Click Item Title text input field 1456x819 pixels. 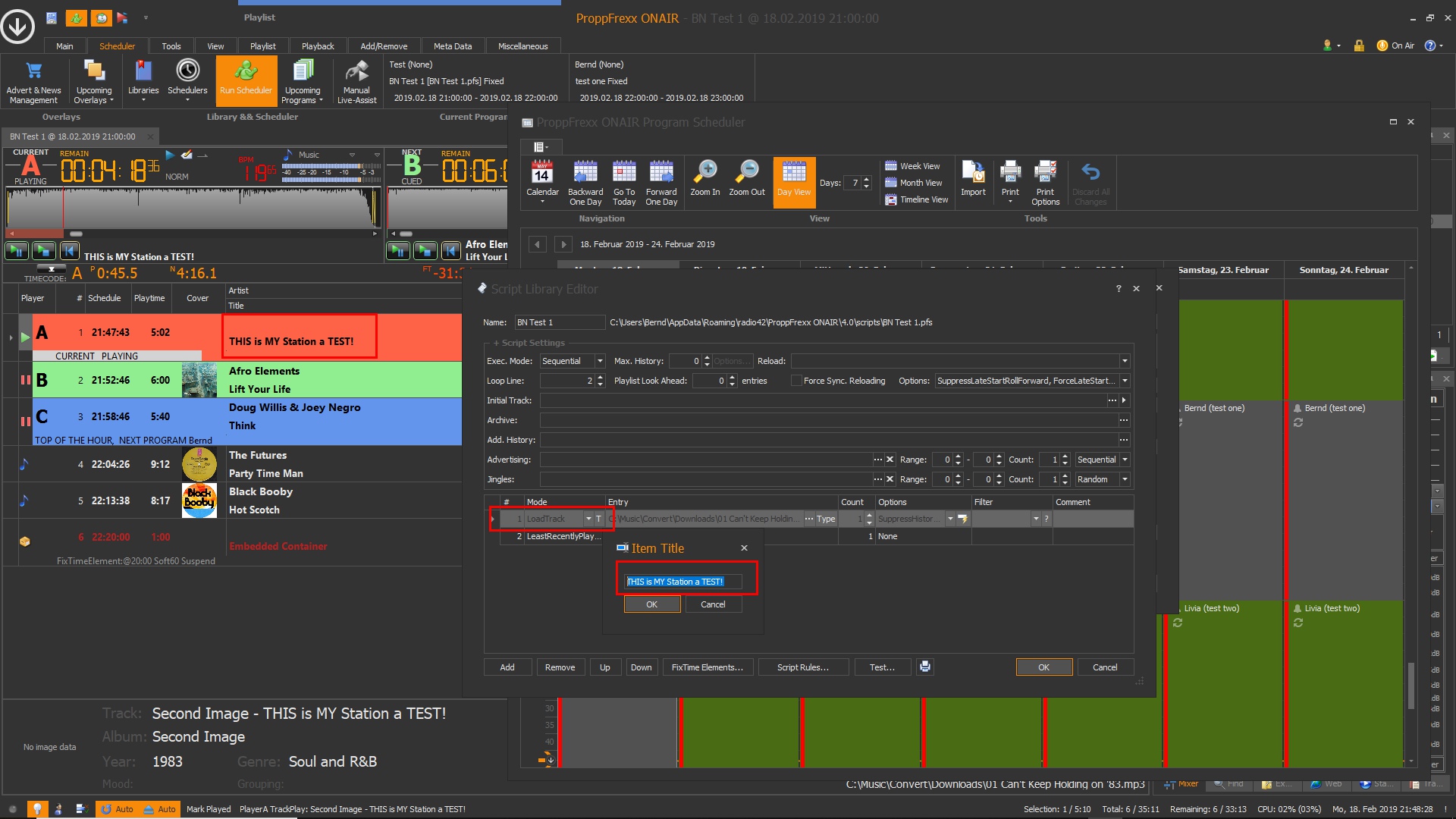(x=681, y=582)
